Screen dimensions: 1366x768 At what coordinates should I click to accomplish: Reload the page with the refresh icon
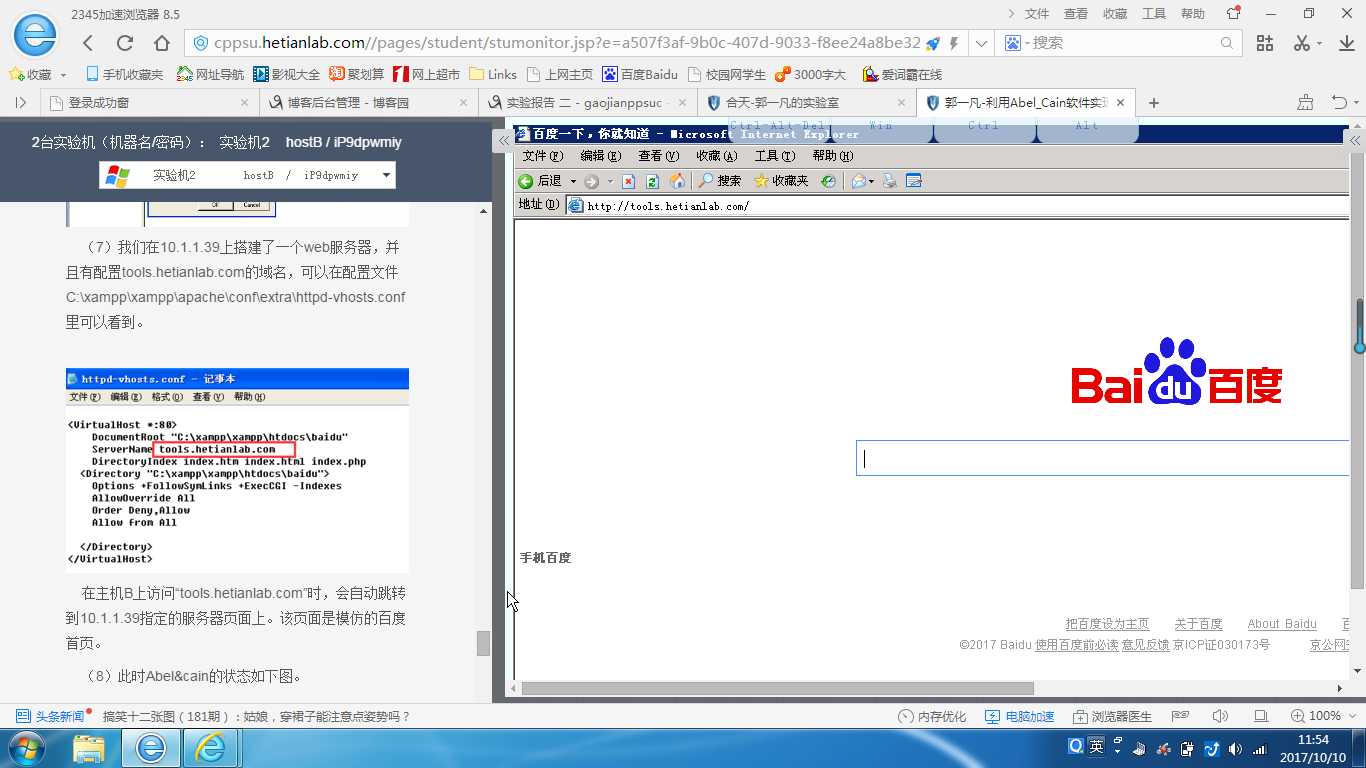125,43
